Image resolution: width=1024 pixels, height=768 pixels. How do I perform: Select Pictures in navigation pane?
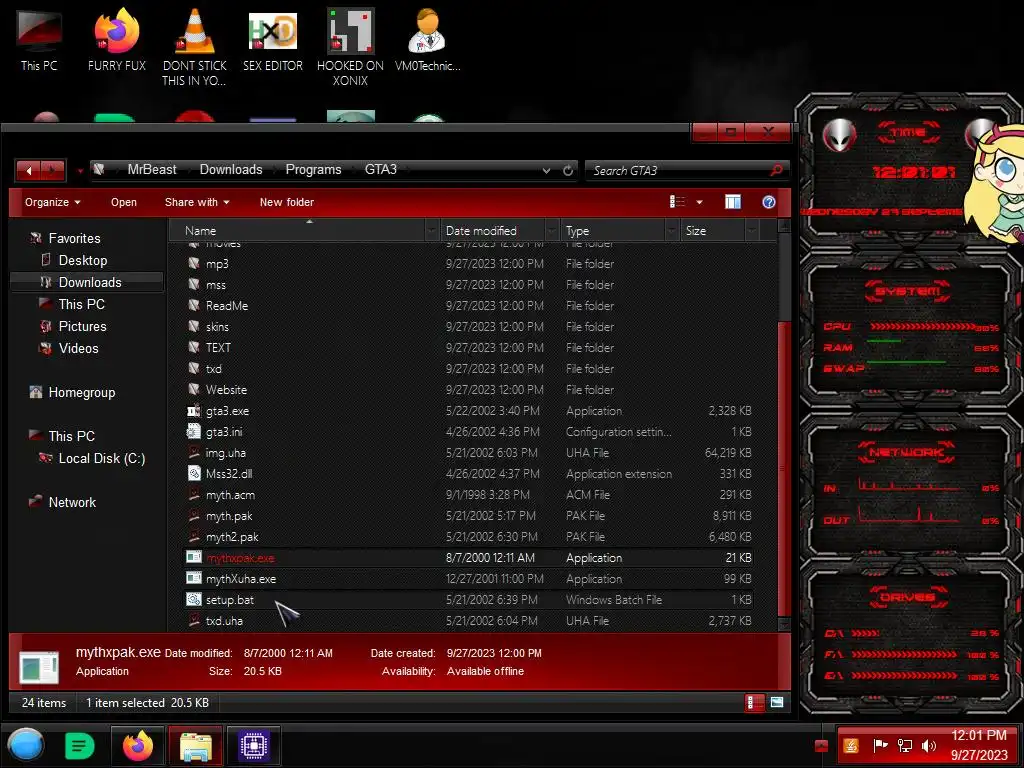[x=82, y=326]
